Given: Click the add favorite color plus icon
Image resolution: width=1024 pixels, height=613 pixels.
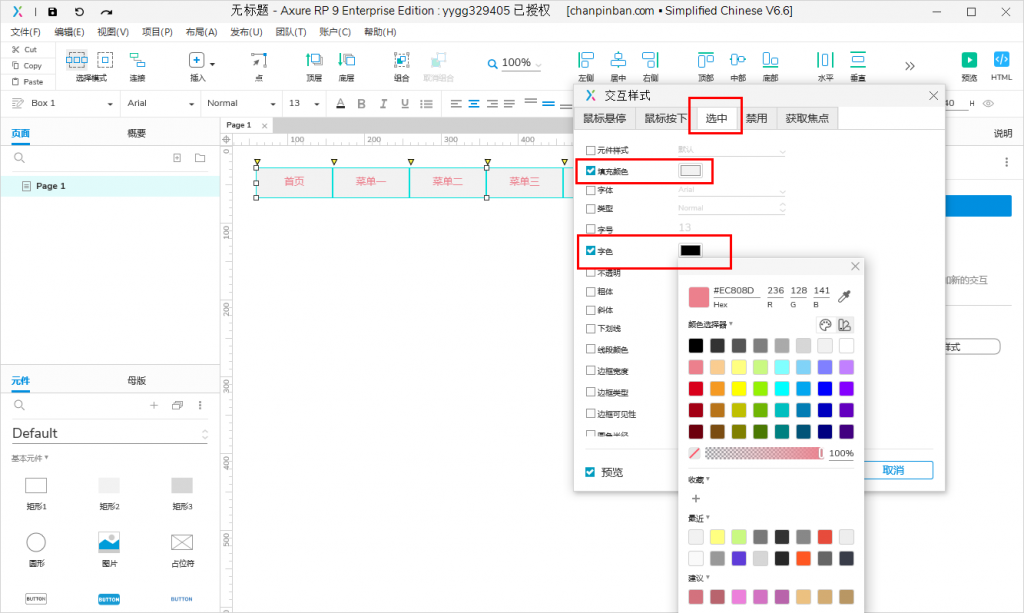Looking at the screenshot, I should 696,498.
